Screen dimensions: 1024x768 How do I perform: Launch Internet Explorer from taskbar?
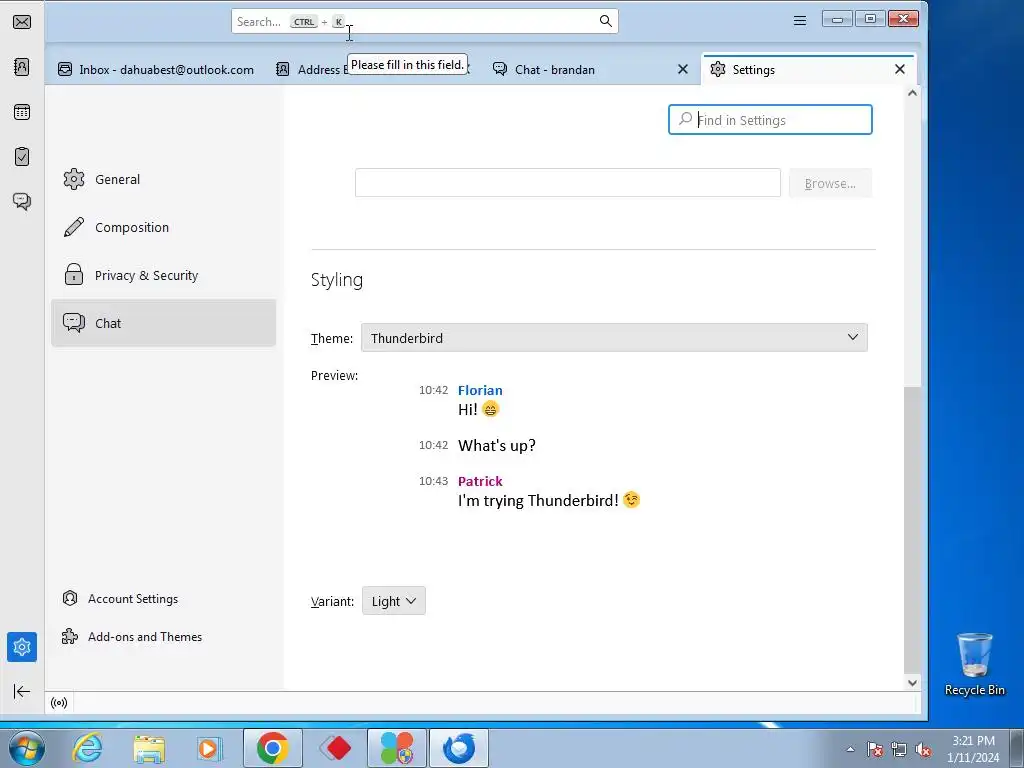click(87, 748)
